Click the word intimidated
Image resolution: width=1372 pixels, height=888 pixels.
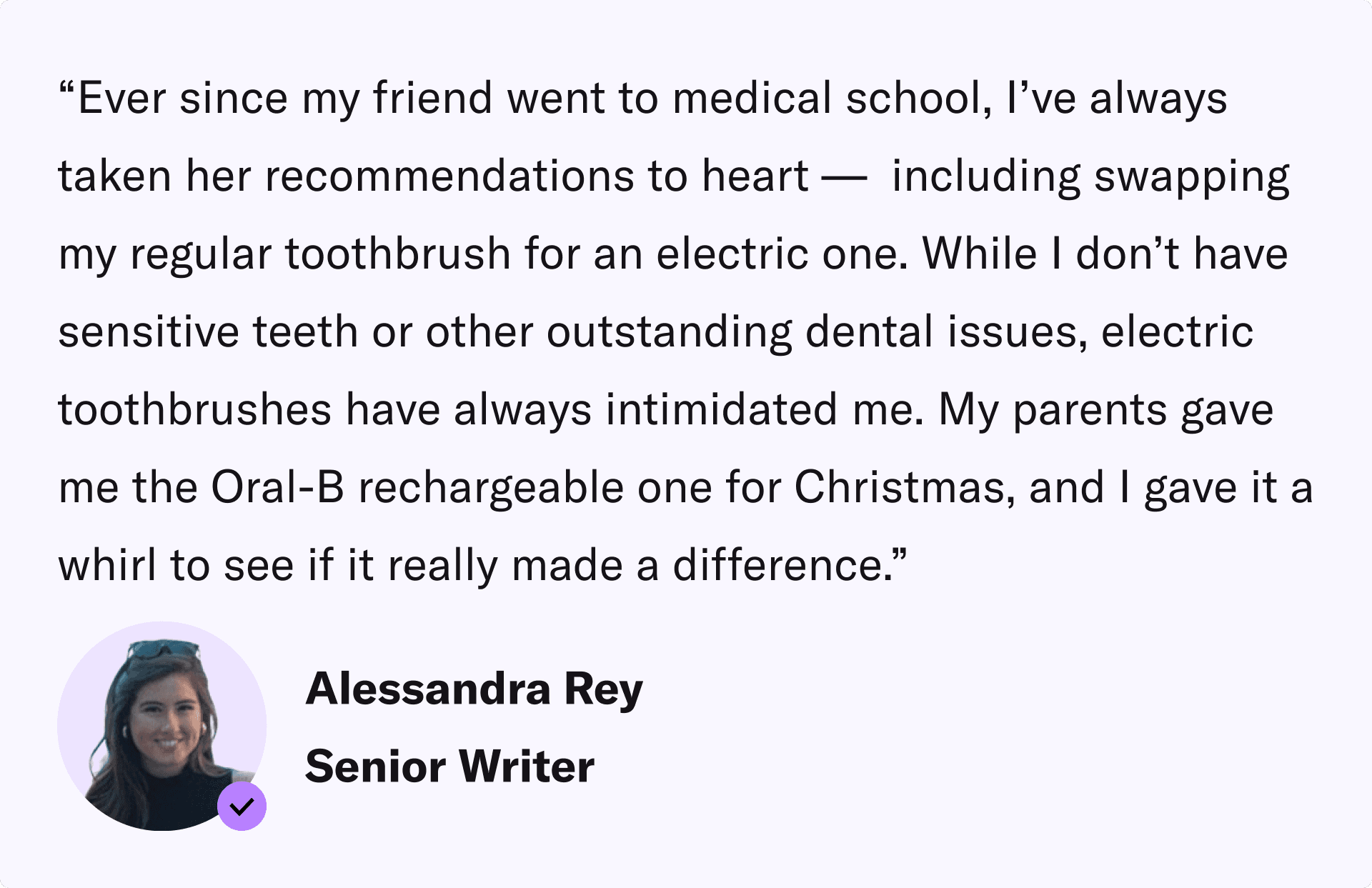point(721,410)
